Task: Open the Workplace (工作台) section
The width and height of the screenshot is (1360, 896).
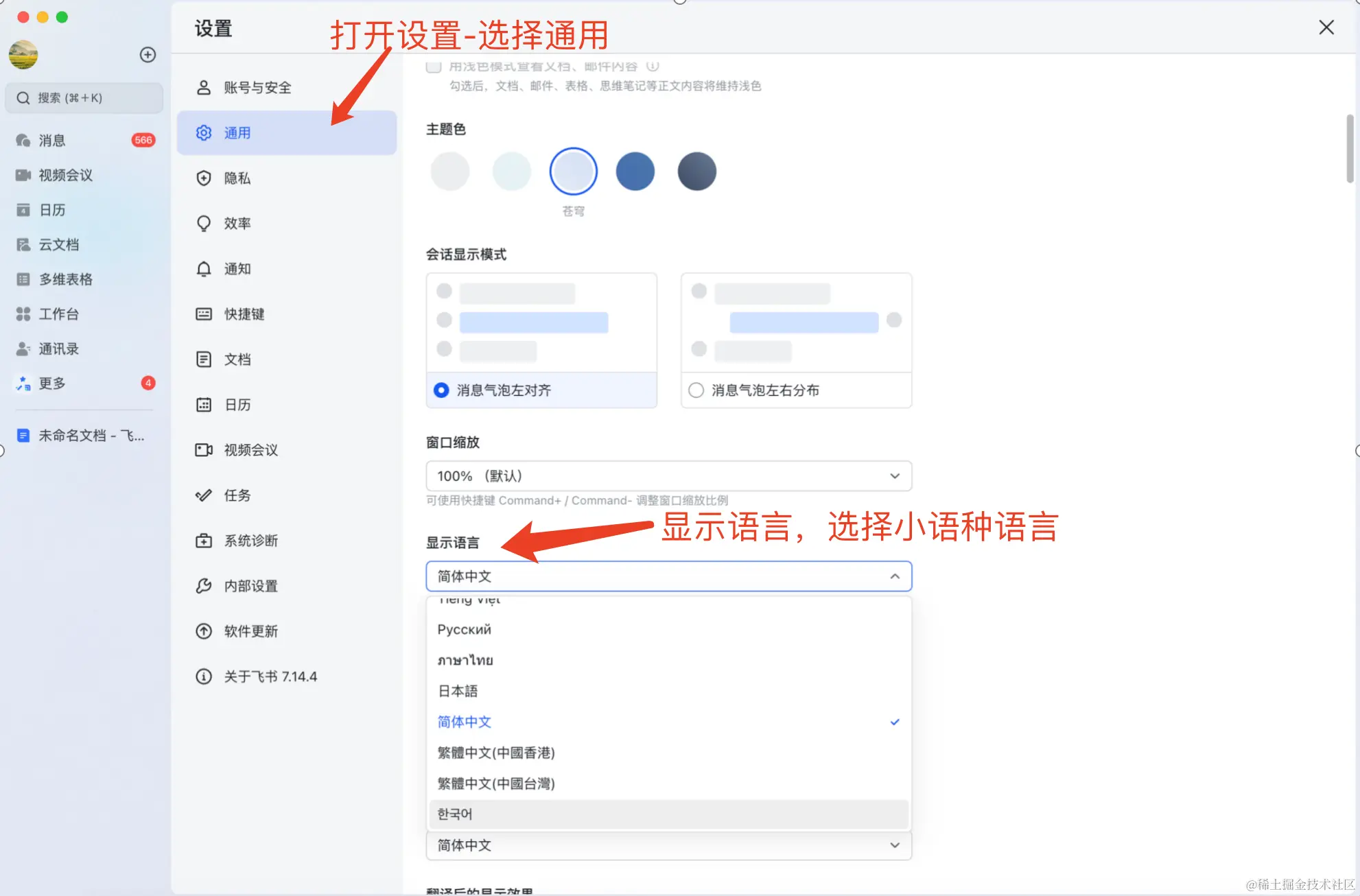Action: pyautogui.click(x=58, y=314)
